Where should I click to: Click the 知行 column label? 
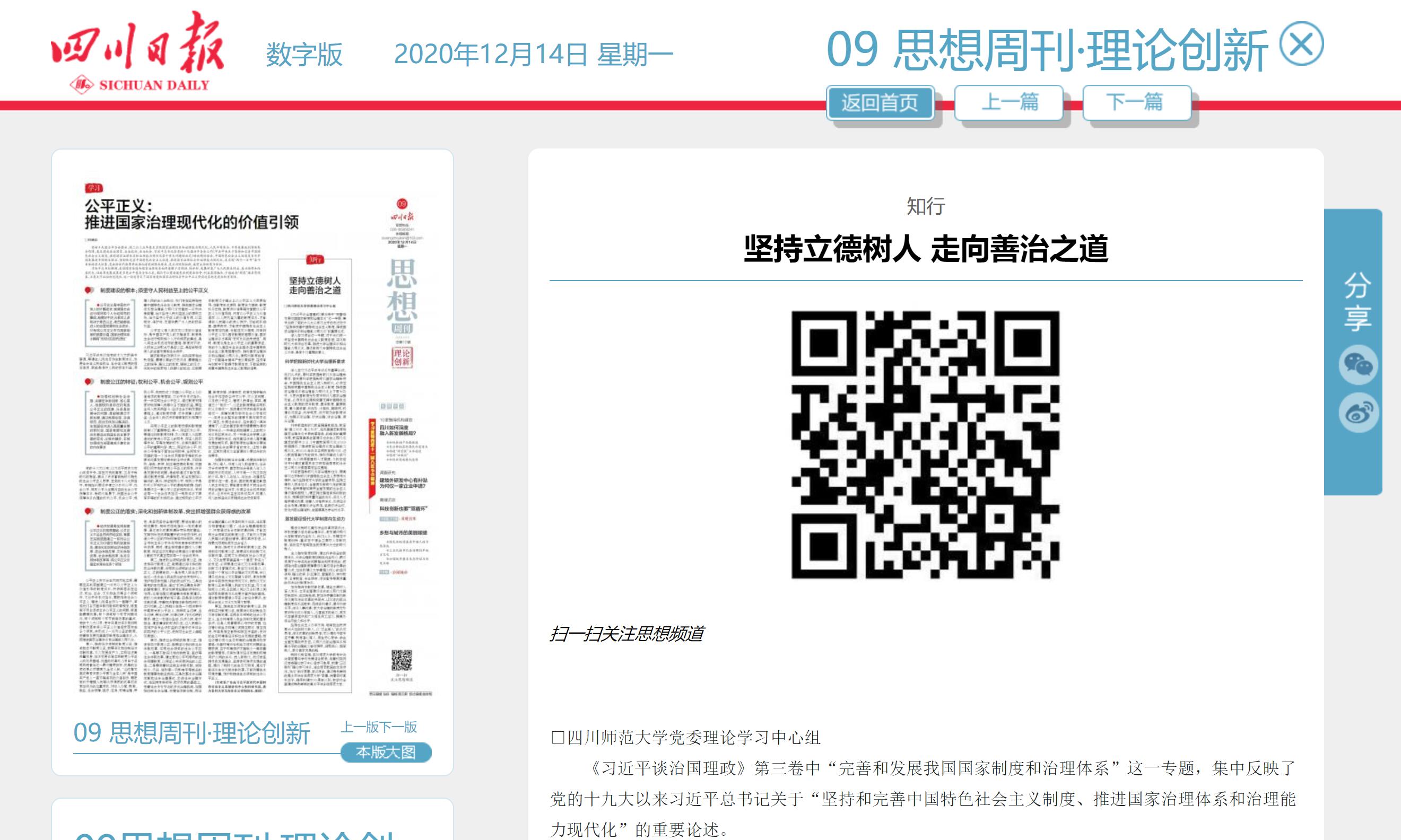click(926, 206)
